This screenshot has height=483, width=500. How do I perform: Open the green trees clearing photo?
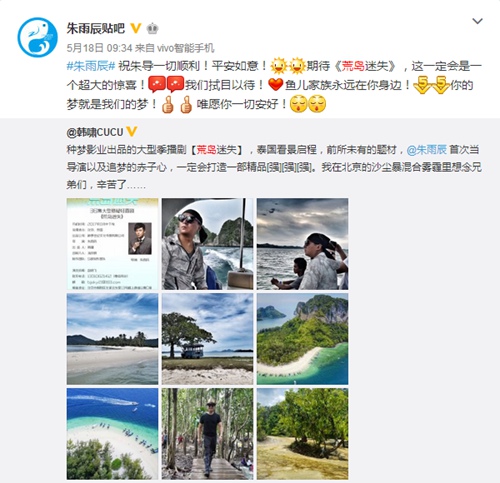coord(302,434)
